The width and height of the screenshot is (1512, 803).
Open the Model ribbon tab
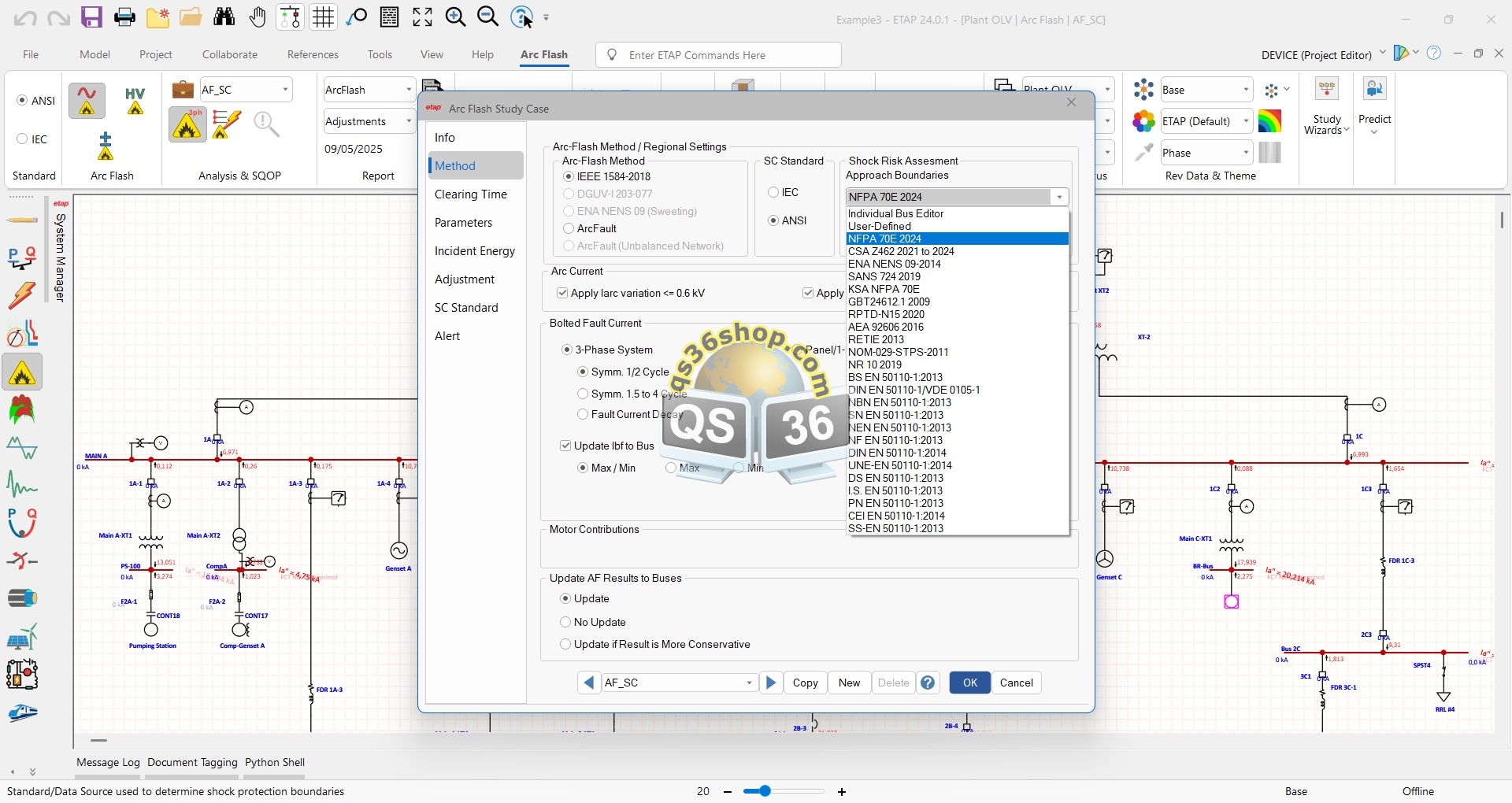click(94, 54)
